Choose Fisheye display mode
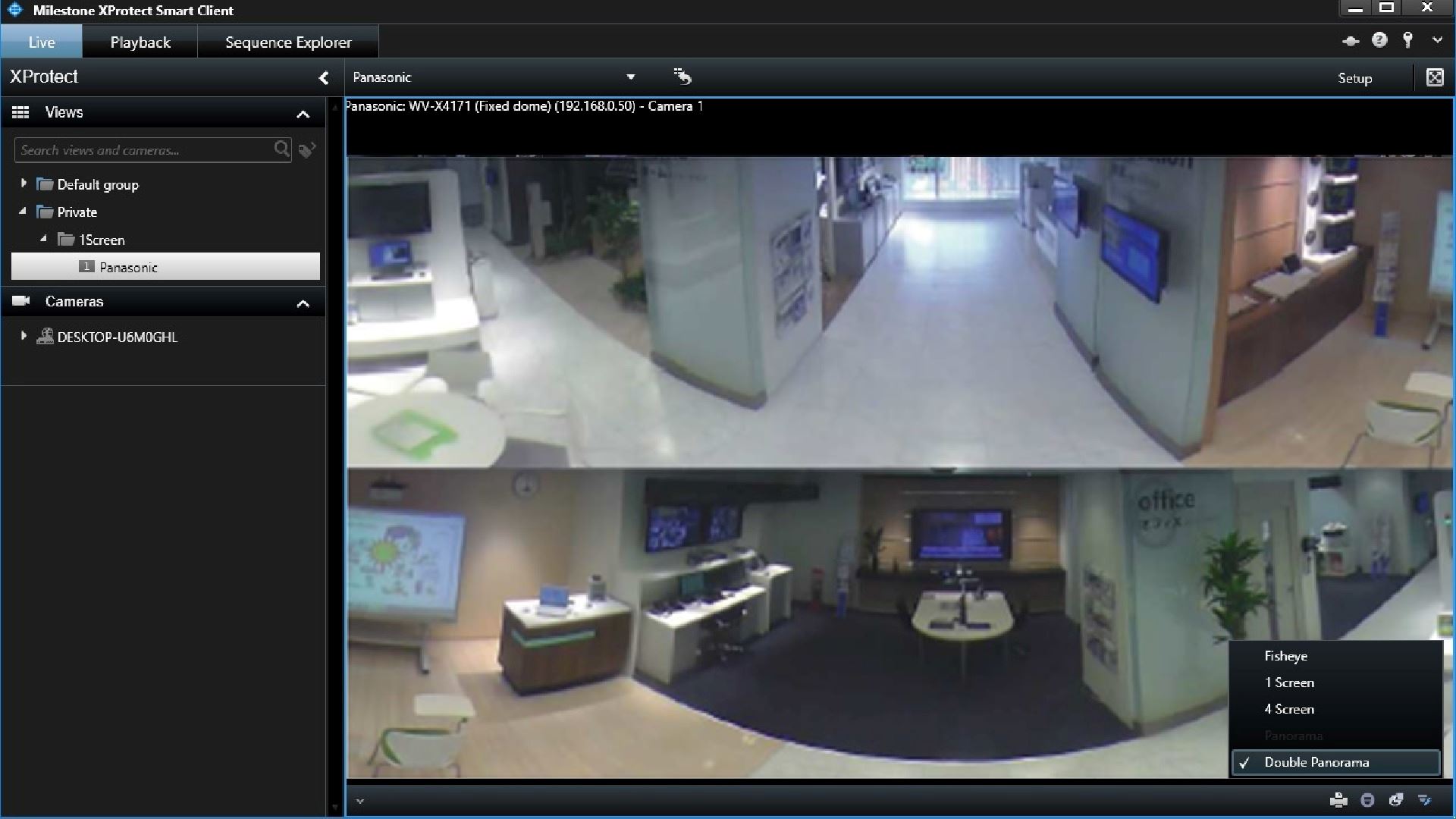 click(1285, 656)
